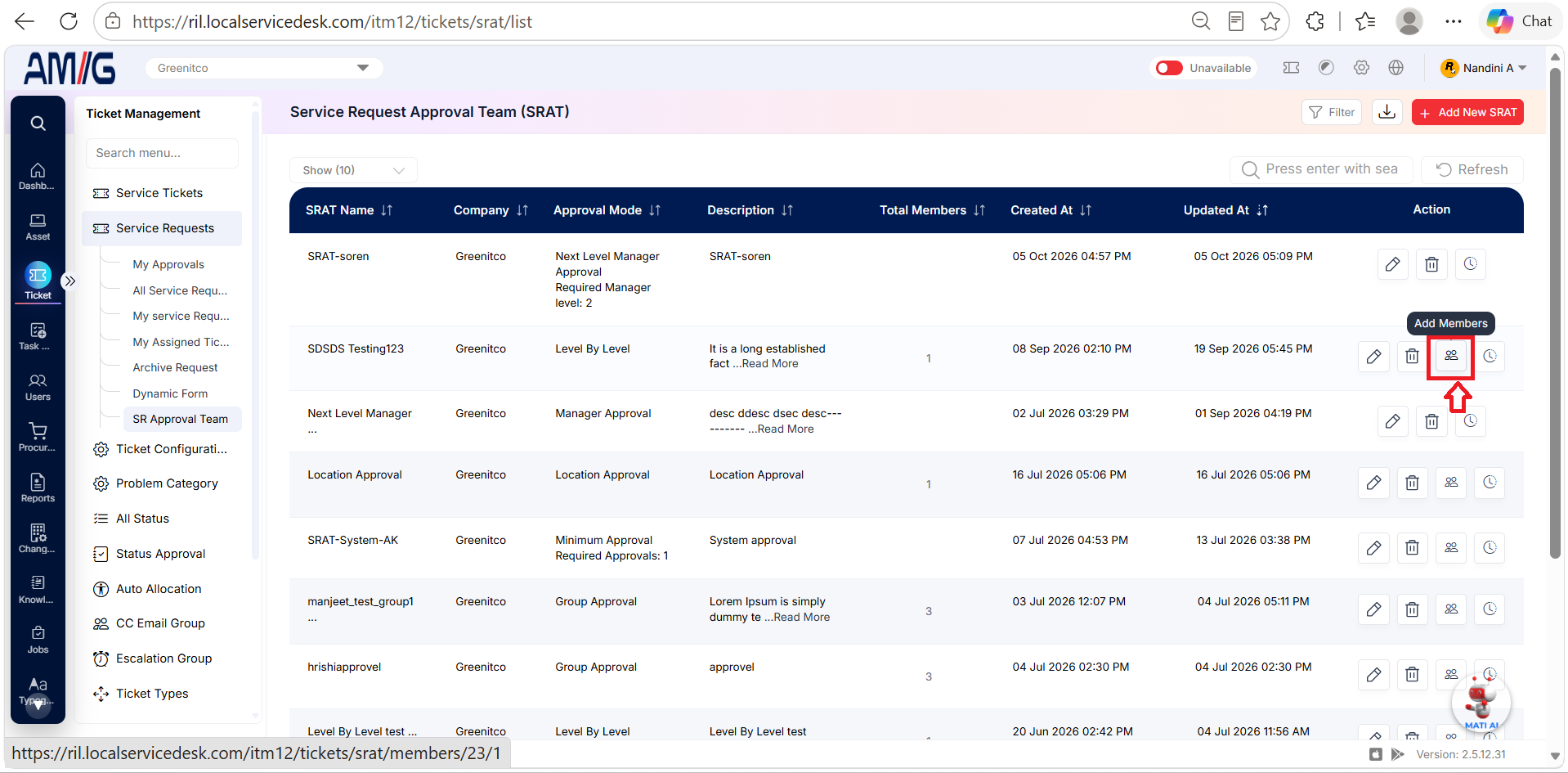1568x773 pixels.
Task: Open the settings gear in header
Action: [1361, 68]
